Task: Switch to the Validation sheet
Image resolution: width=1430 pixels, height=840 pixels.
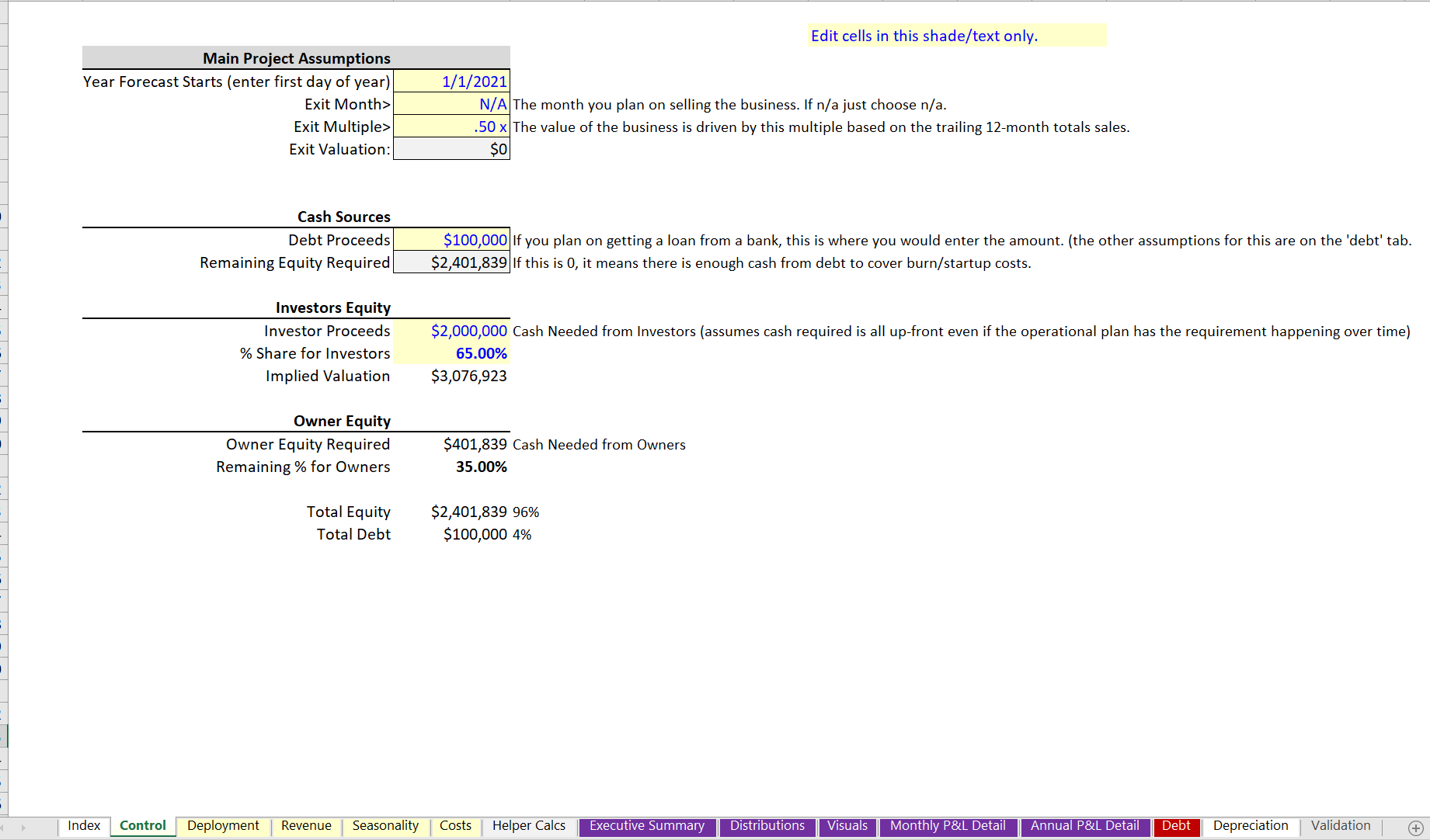Action: pos(1340,826)
